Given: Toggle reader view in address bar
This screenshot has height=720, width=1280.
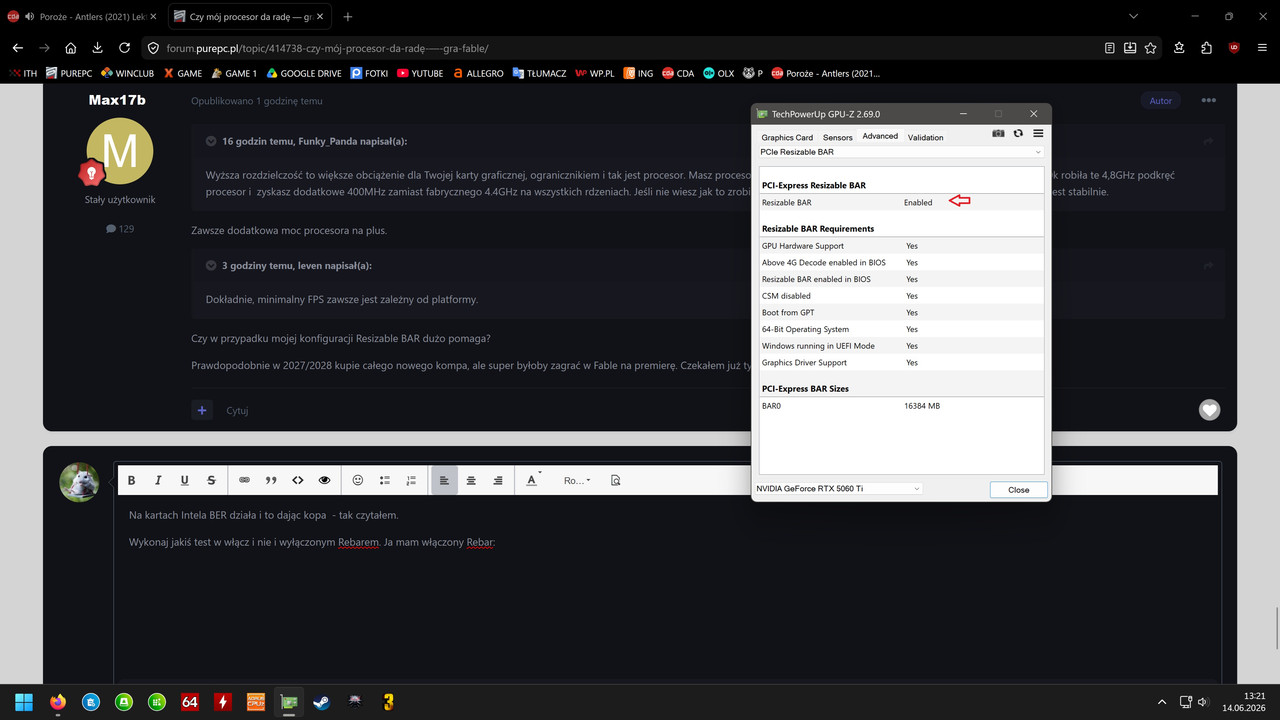Looking at the screenshot, I should 1110,47.
